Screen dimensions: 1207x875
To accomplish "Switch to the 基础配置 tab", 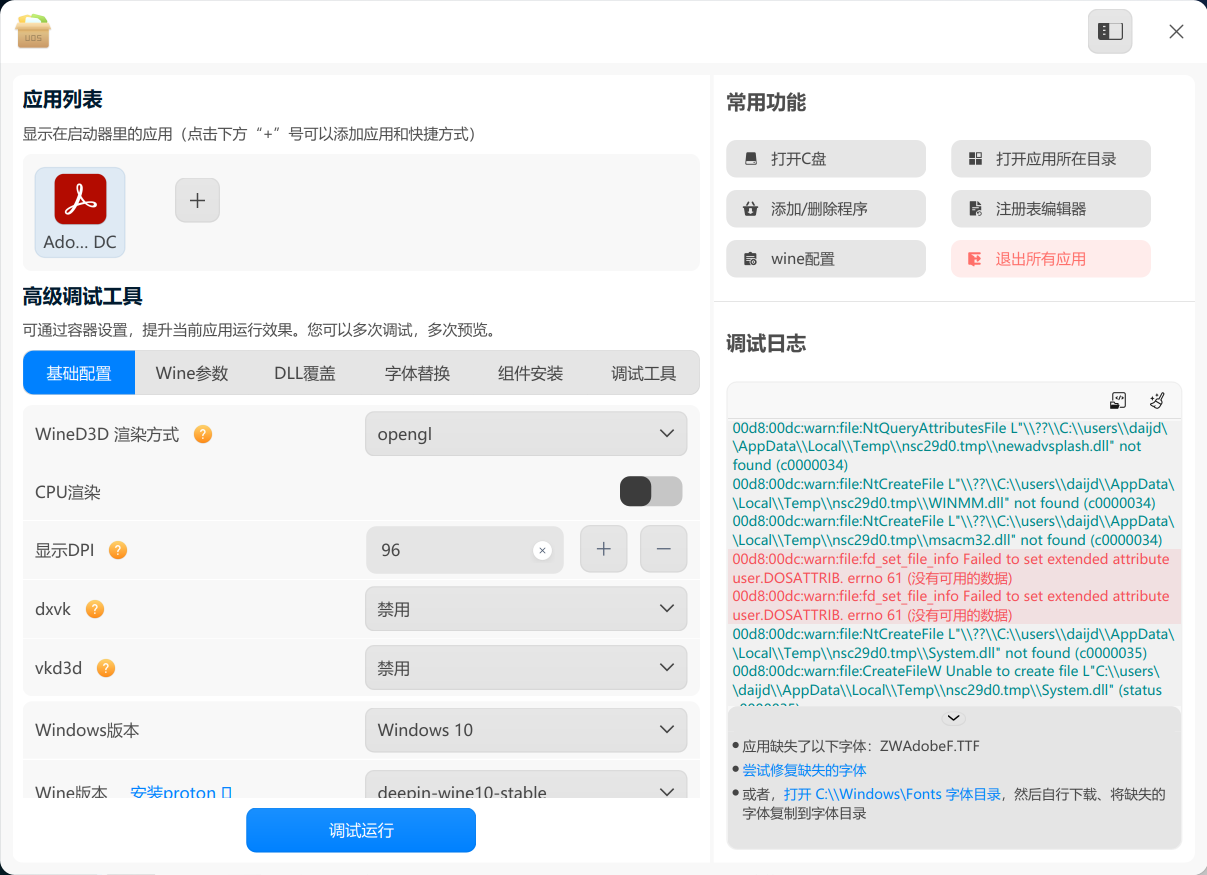I will [79, 373].
